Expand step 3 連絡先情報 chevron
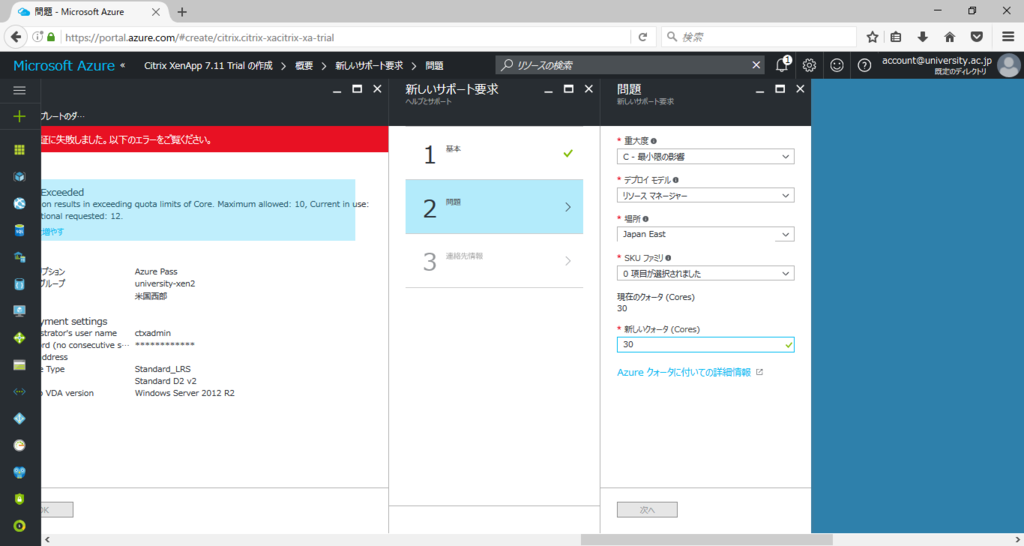Viewport: 1024px width, 546px height. [x=568, y=261]
